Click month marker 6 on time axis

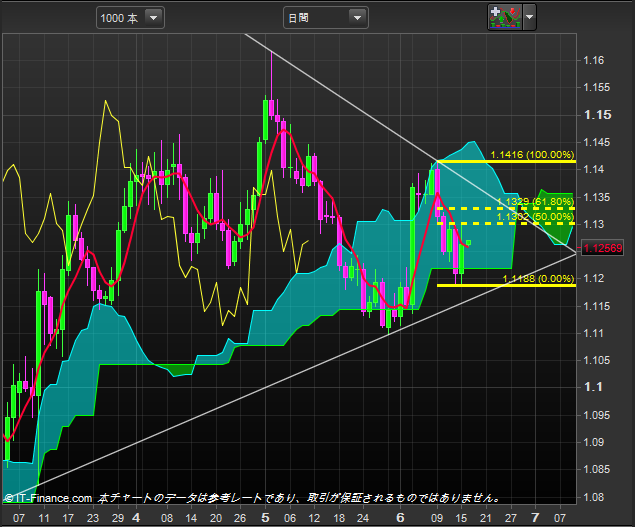pos(400,517)
